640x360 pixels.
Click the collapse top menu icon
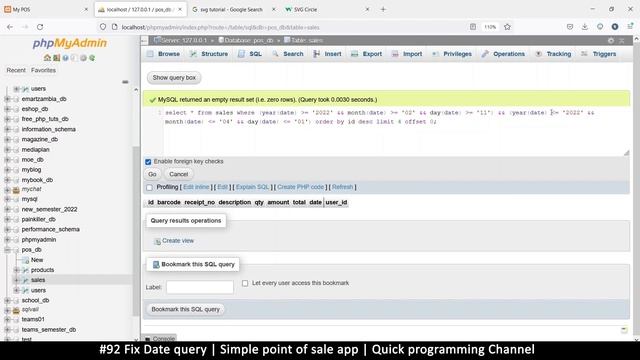pos(622,40)
